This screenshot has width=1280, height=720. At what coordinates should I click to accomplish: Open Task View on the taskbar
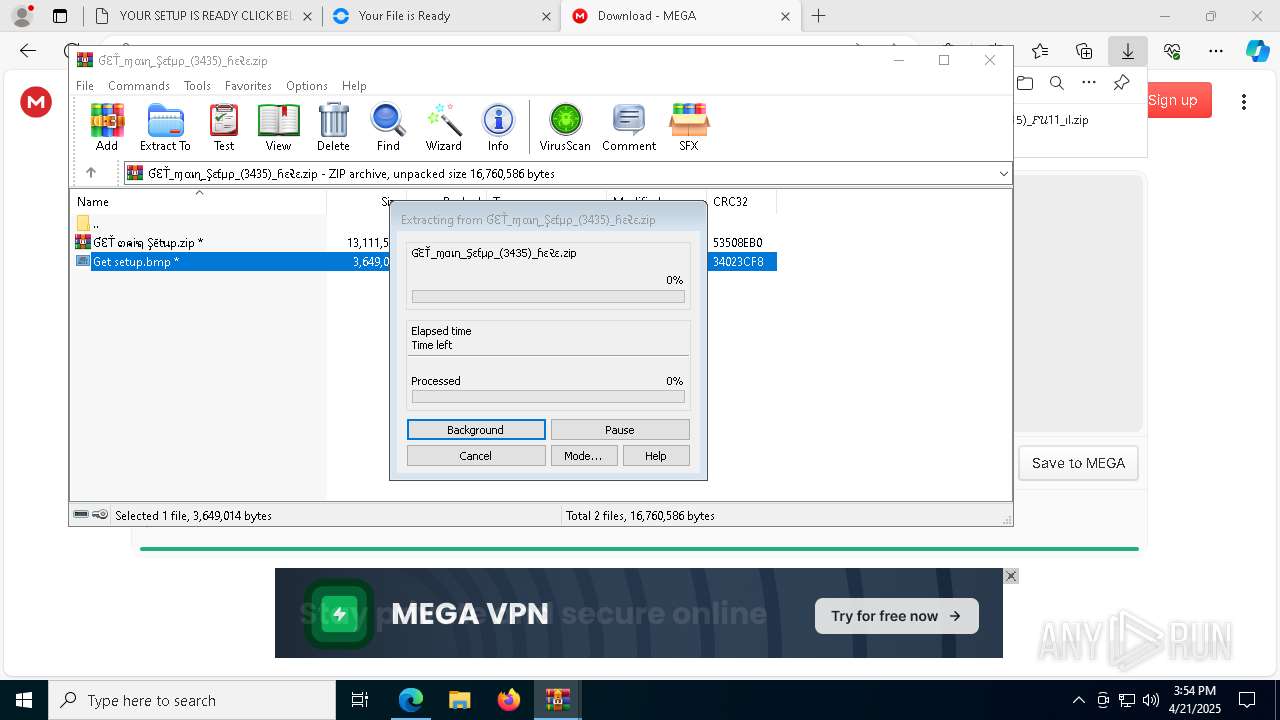tap(360, 700)
